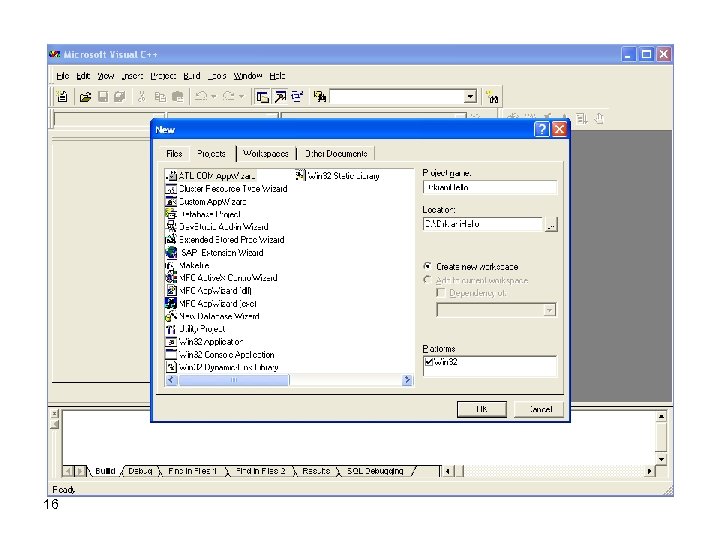The image size is (720, 540).
Task: Select MFC ActiveX ControlWizard
Action: click(x=221, y=278)
